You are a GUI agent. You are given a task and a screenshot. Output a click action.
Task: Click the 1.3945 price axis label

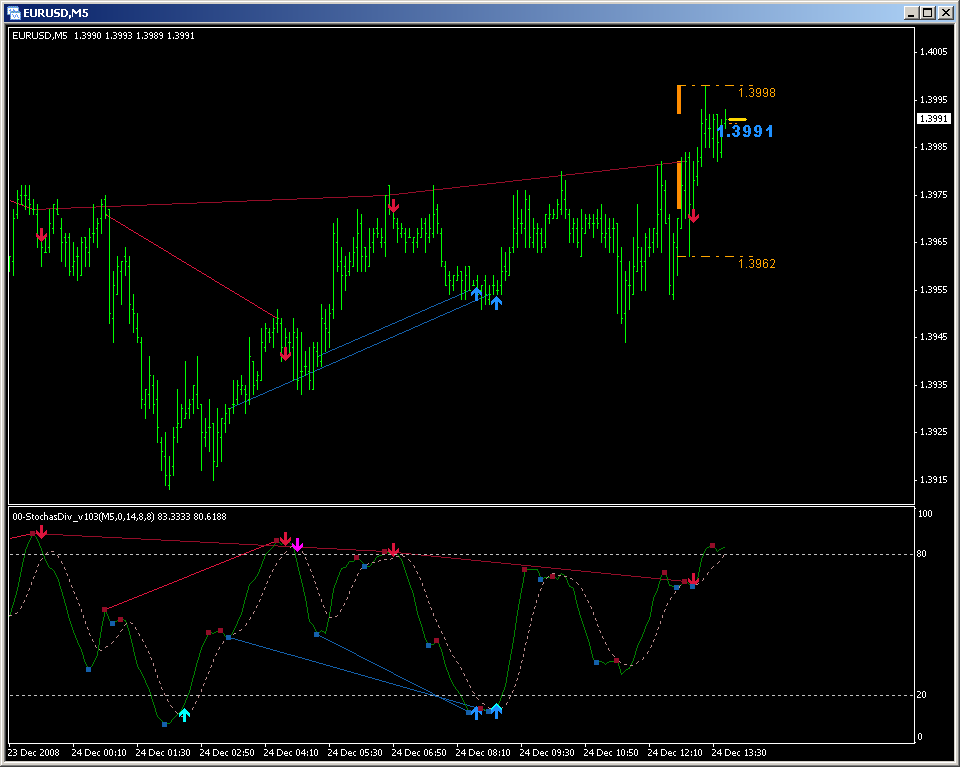click(x=934, y=337)
